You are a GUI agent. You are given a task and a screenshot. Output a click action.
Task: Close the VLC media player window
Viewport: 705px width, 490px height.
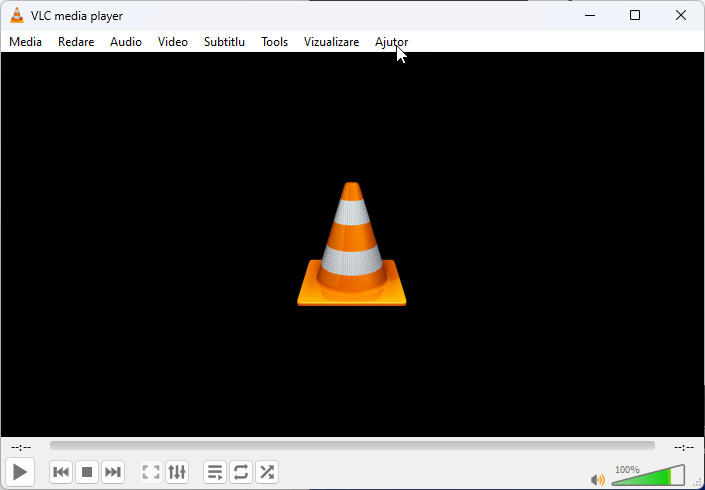pyautogui.click(x=681, y=15)
